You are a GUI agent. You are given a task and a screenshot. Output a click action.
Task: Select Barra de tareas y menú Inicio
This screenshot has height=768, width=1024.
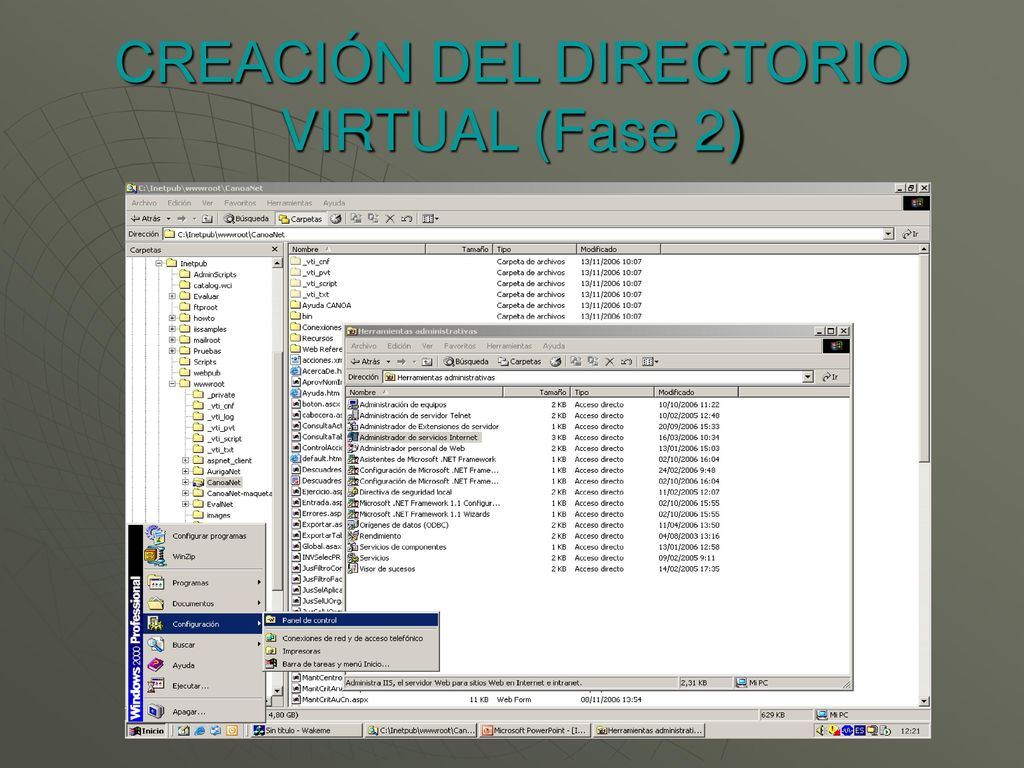pyautogui.click(x=351, y=664)
